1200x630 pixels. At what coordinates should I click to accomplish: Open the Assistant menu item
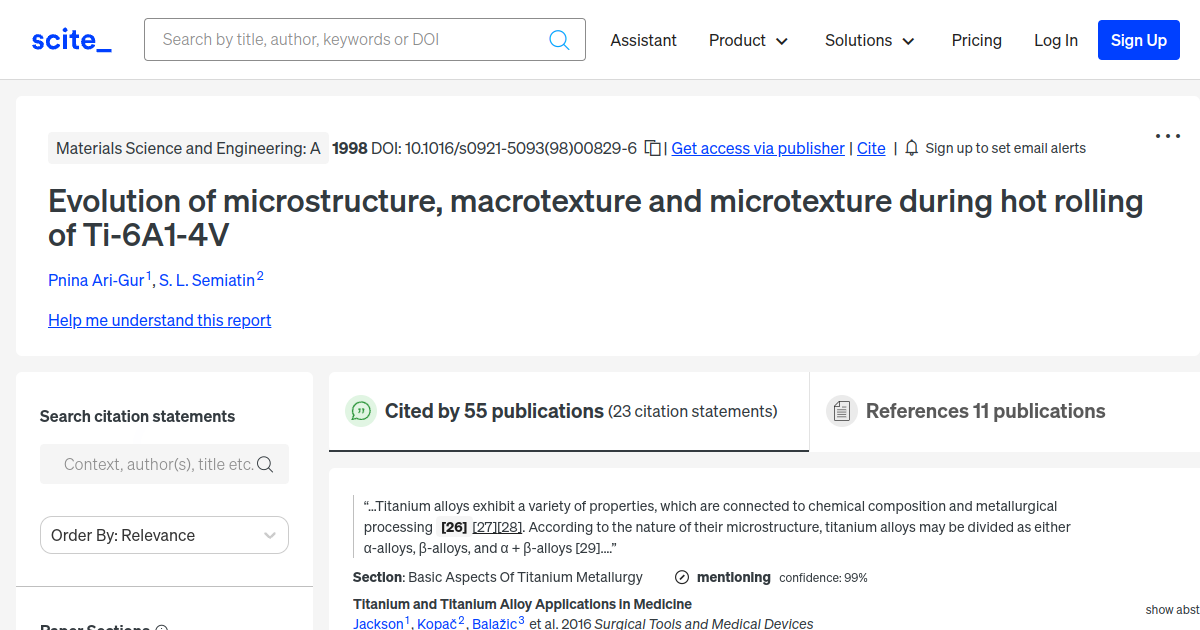point(643,40)
